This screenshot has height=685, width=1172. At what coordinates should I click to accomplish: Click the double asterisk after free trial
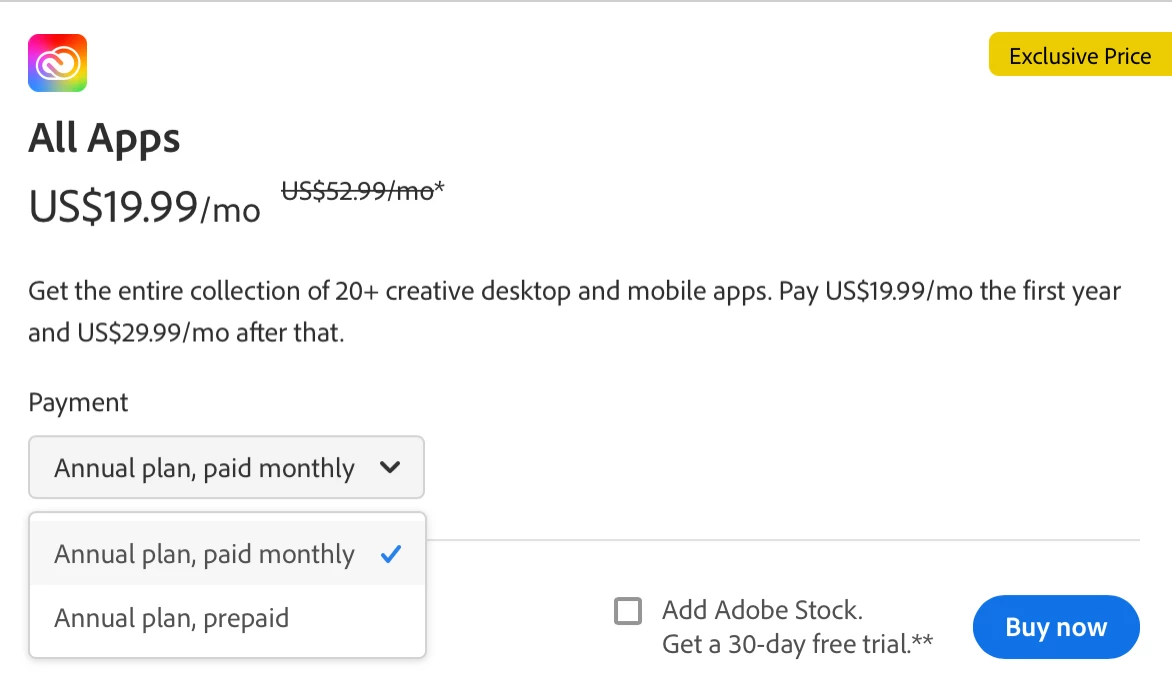click(922, 640)
